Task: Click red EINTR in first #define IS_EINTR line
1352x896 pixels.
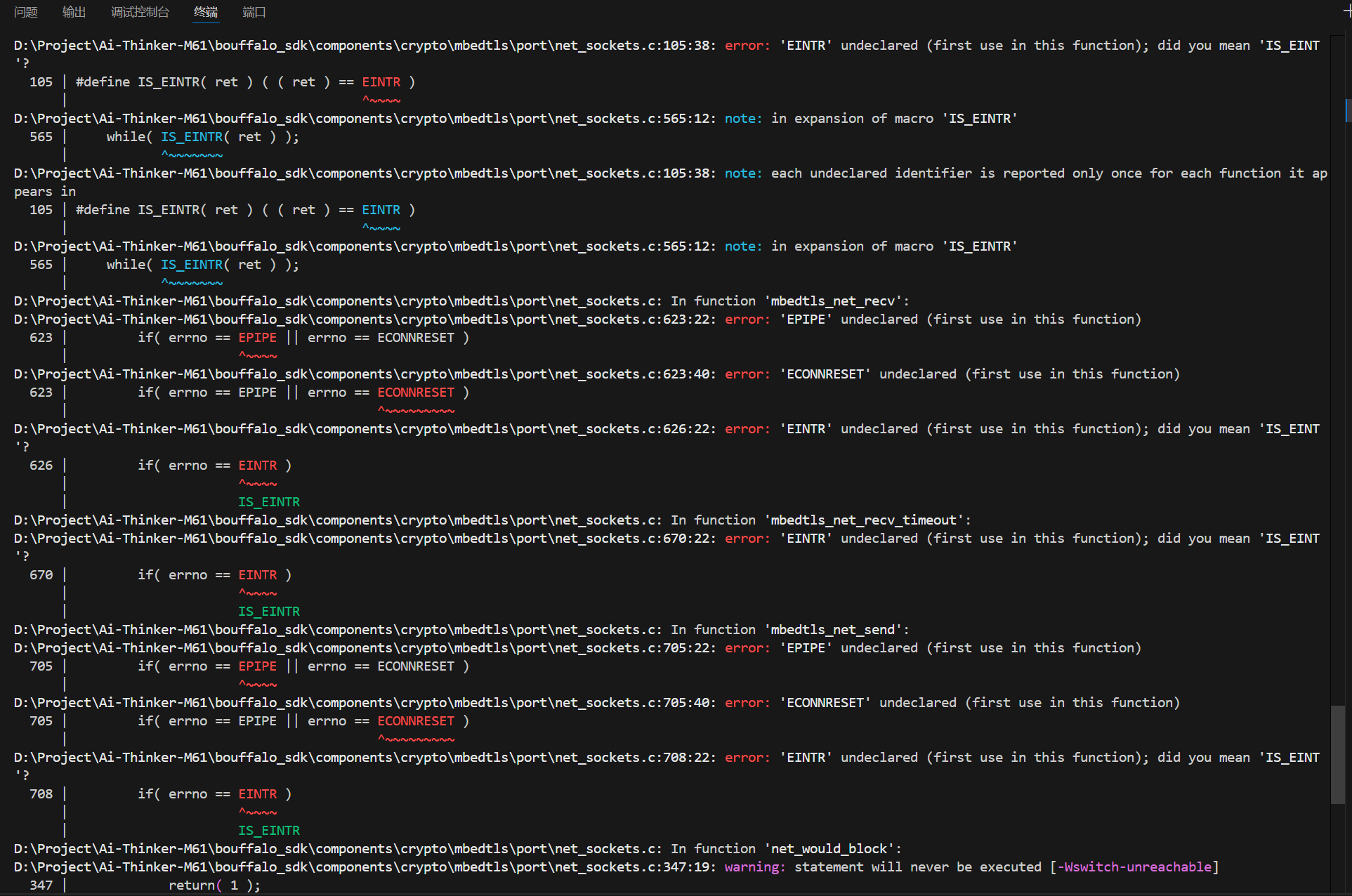Action: [x=381, y=81]
